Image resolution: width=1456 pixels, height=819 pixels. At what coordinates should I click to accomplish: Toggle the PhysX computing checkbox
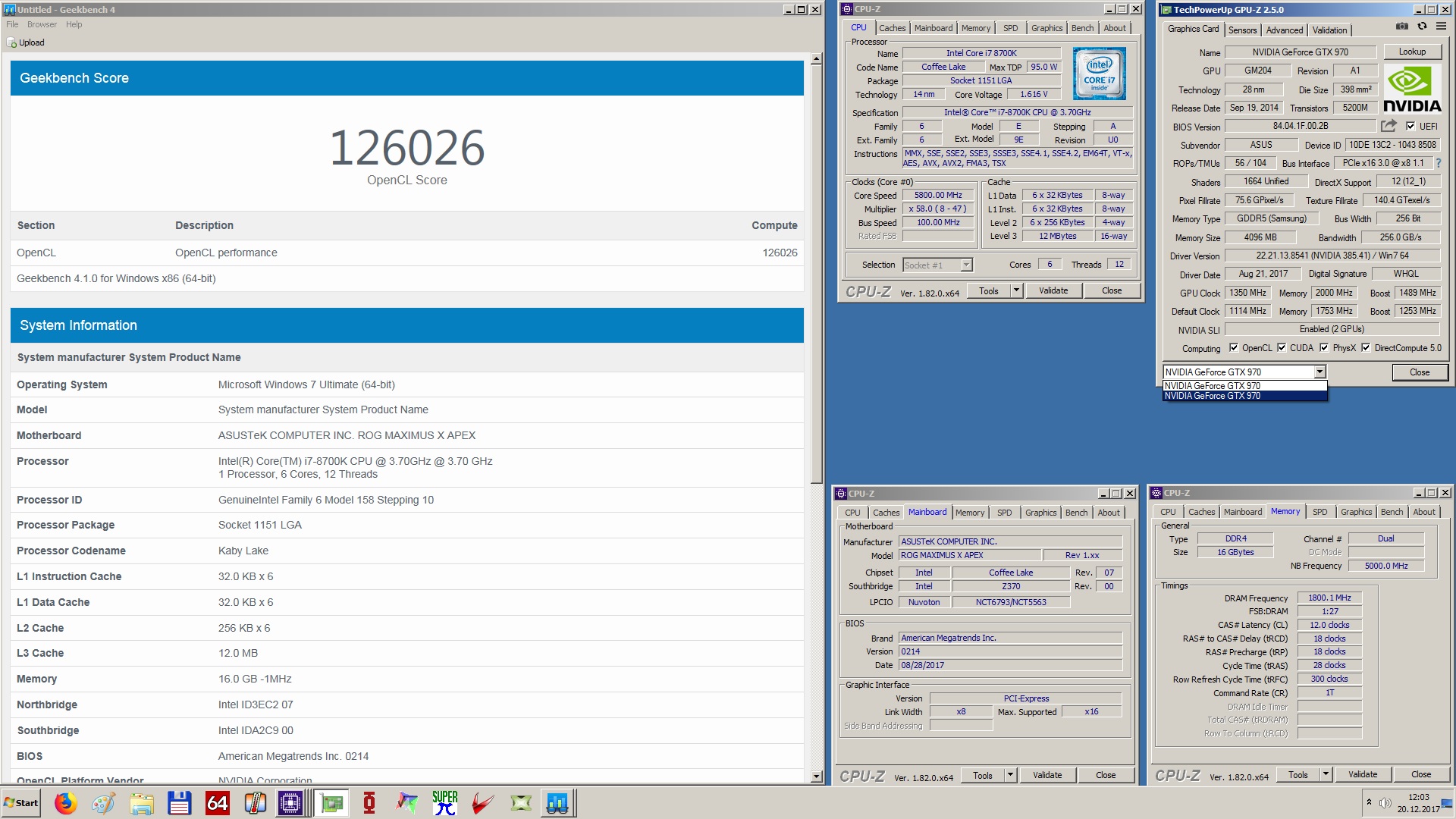(x=1324, y=348)
